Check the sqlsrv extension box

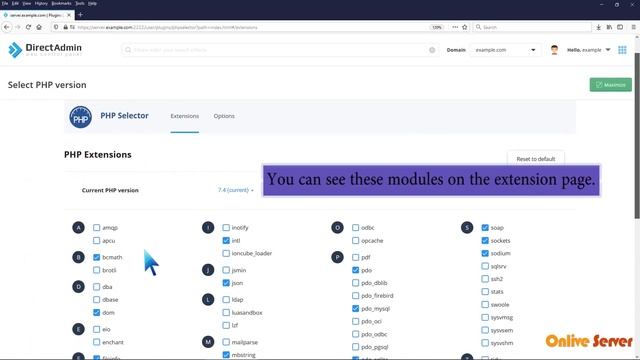[x=485, y=266]
